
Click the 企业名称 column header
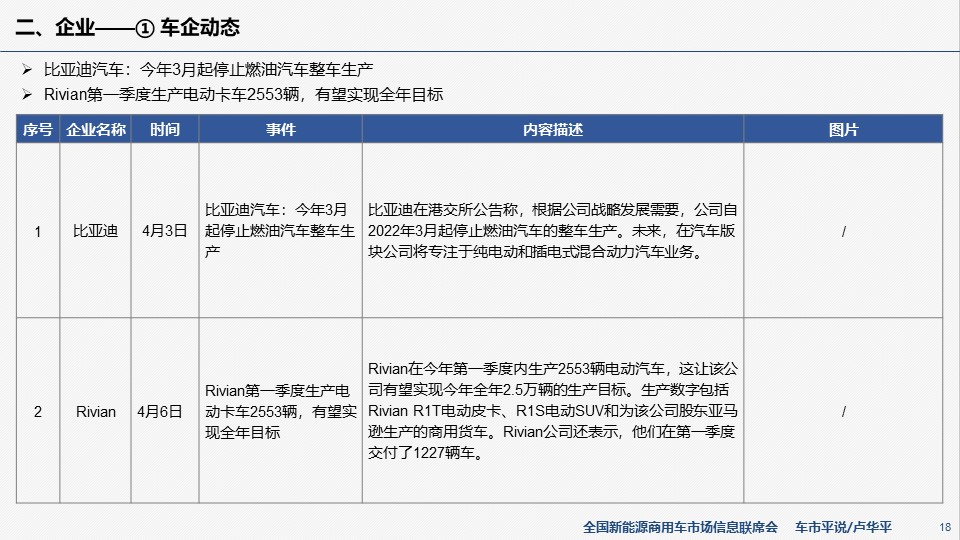coord(96,129)
